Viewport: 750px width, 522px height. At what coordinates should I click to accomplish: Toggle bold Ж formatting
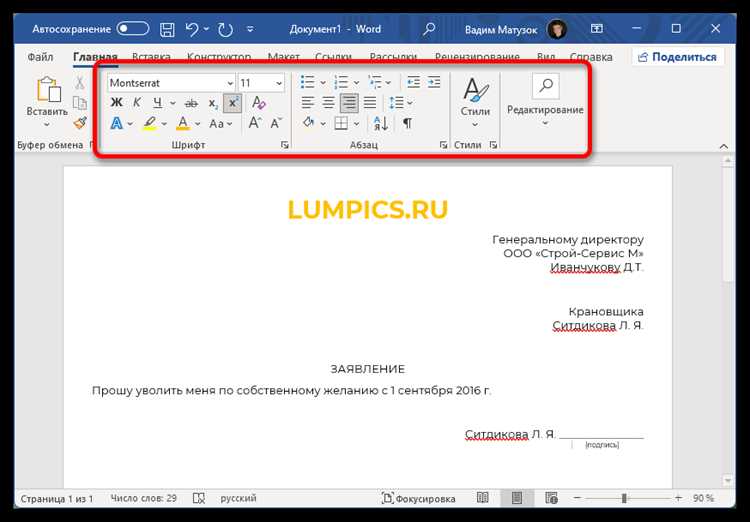point(116,103)
